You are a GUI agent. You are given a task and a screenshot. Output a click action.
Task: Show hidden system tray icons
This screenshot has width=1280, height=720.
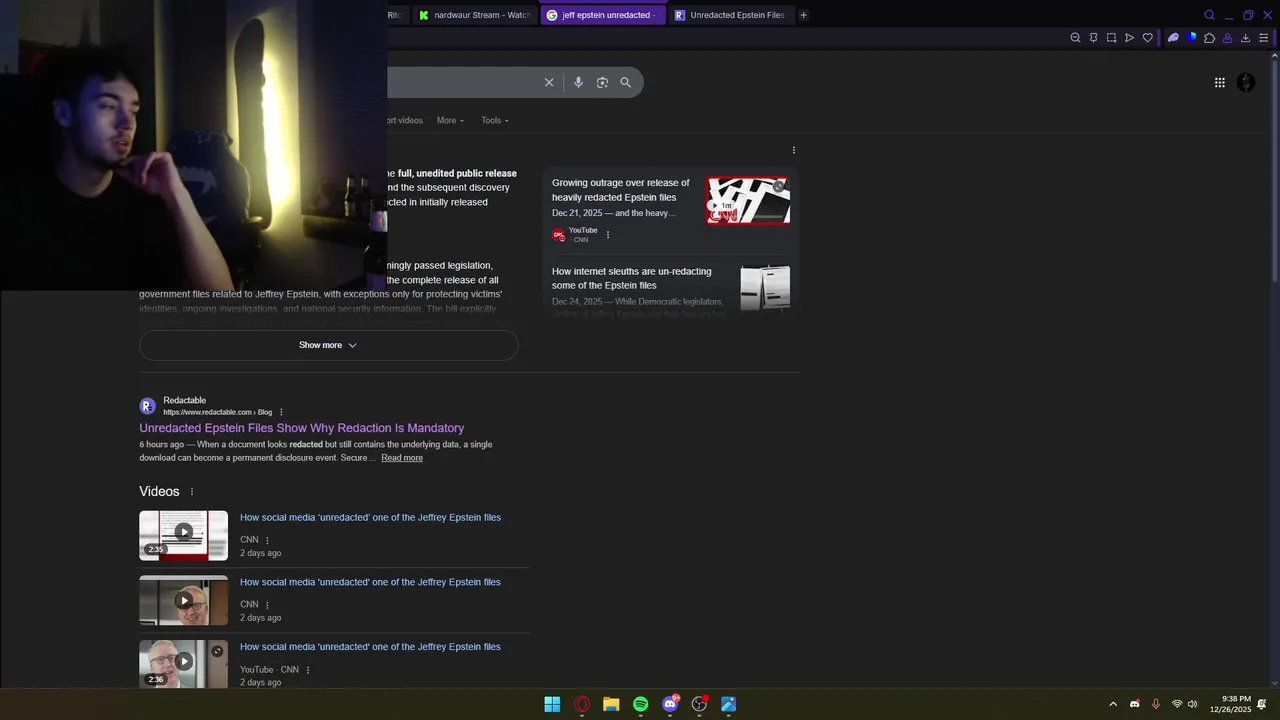pyautogui.click(x=1113, y=704)
